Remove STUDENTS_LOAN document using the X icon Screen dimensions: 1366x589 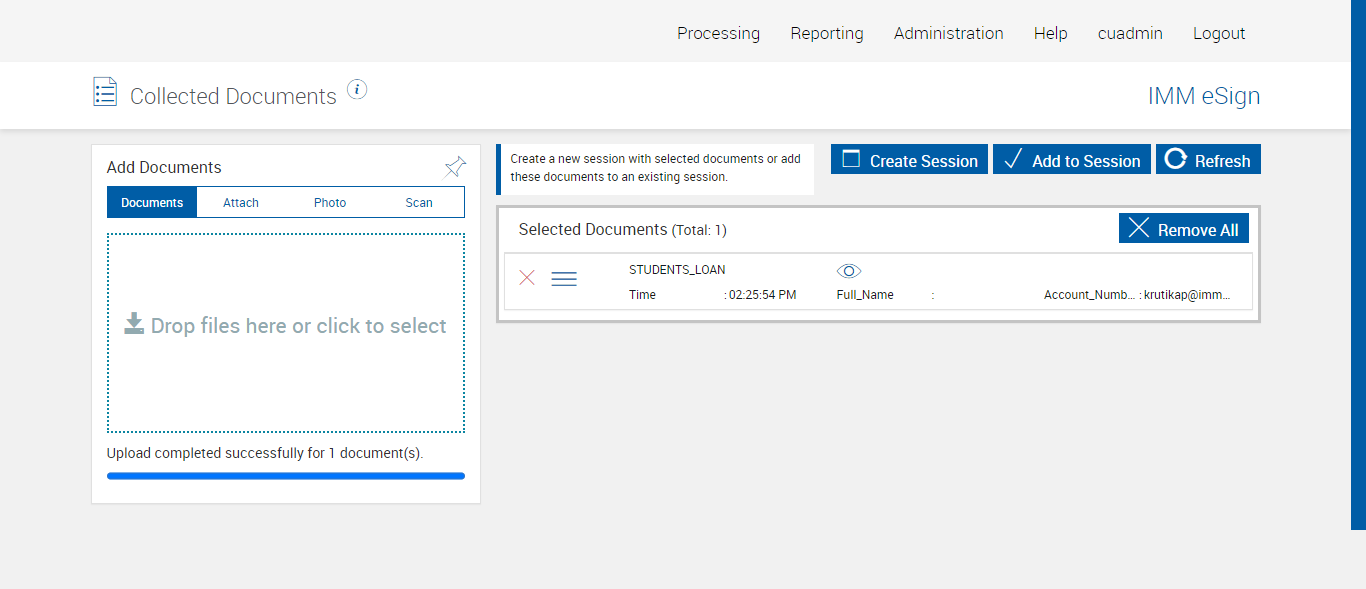[527, 278]
